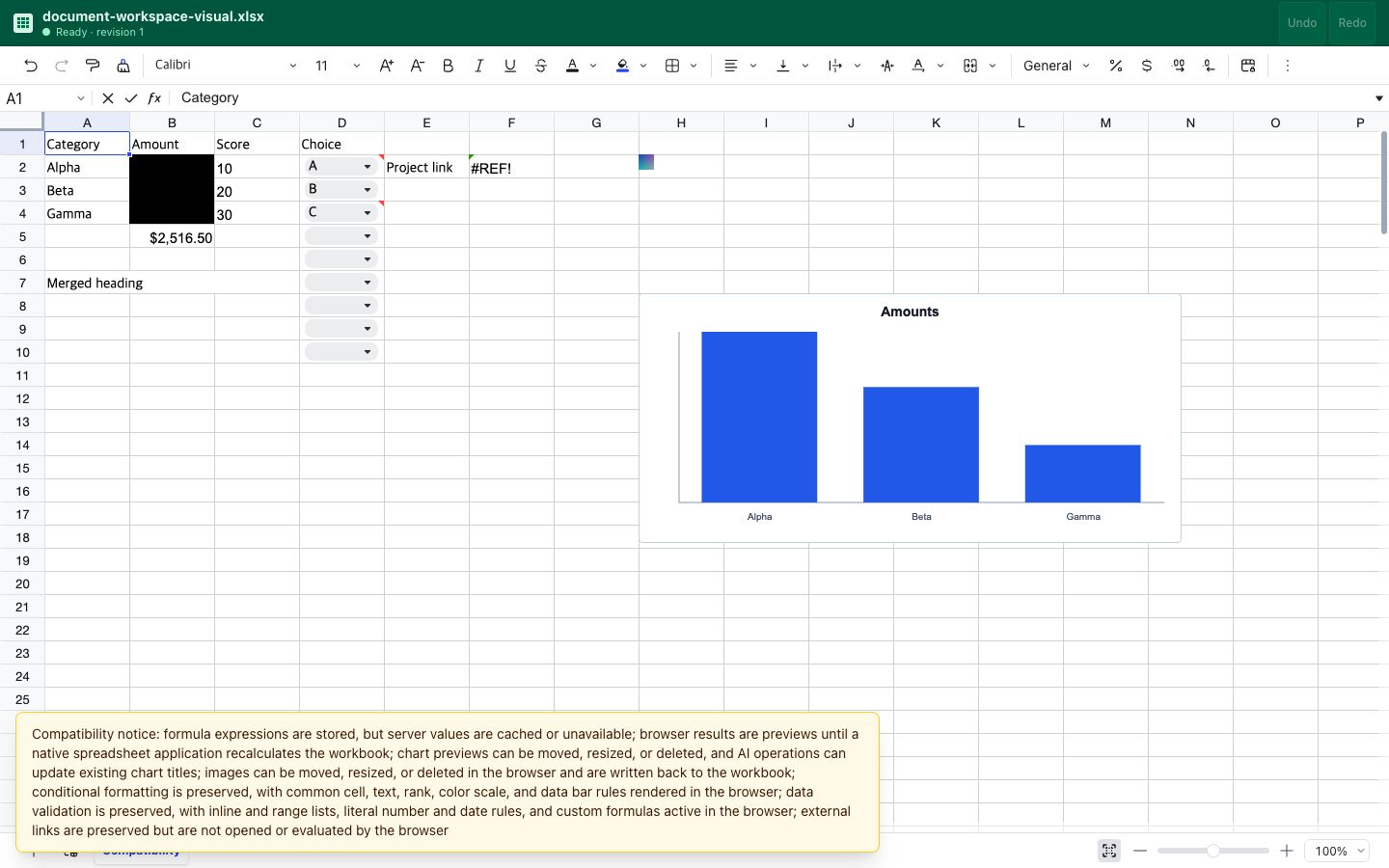Clear formatting with the eraser brush icon
1389x868 pixels.
(x=123, y=66)
